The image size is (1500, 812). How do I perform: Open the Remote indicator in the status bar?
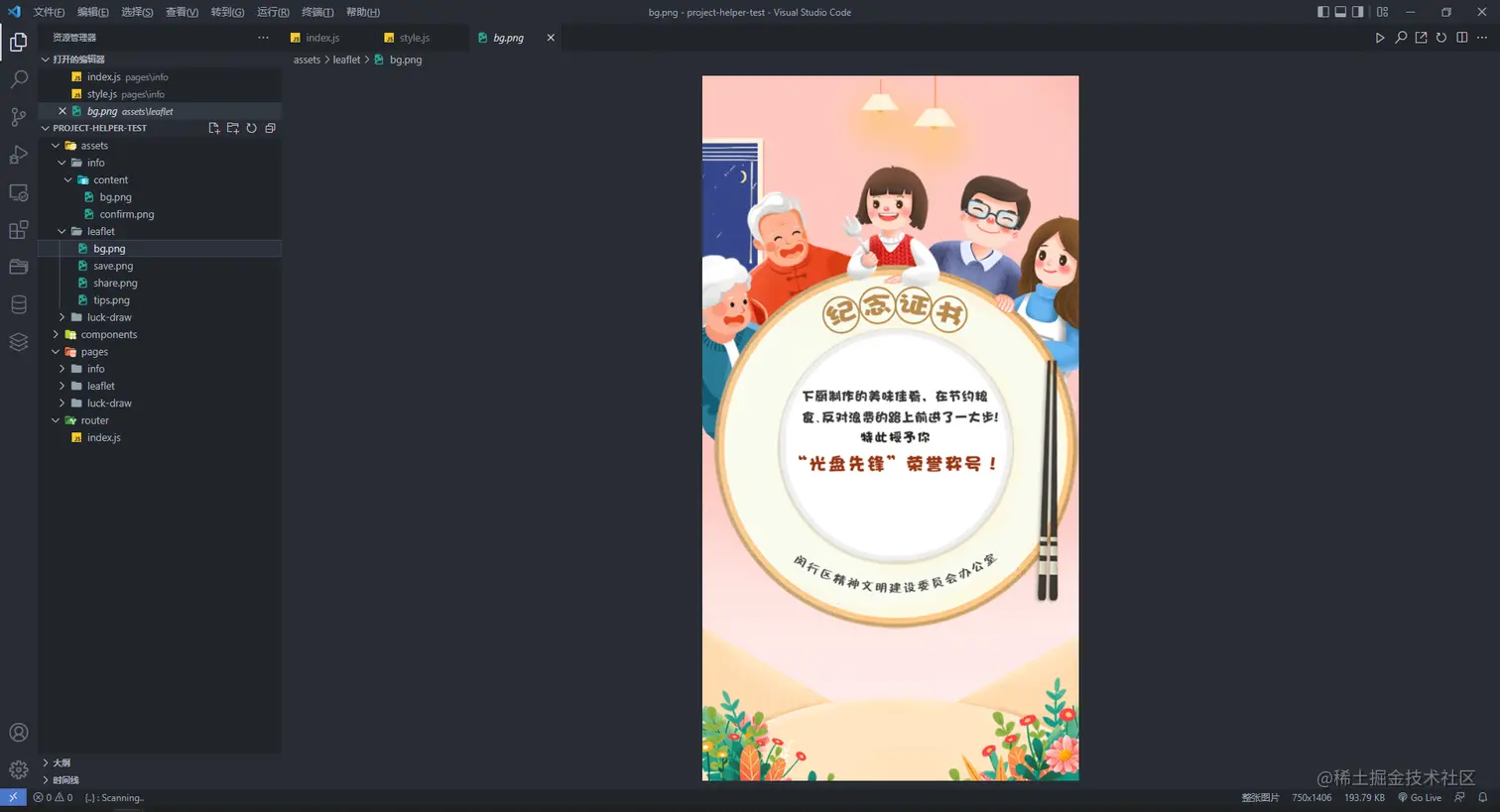coord(13,797)
